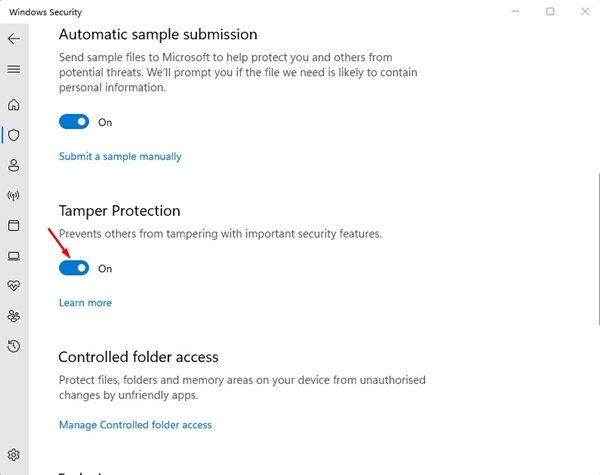Open Virus & threat protection shield icon
The width and height of the screenshot is (600, 475).
(14, 134)
